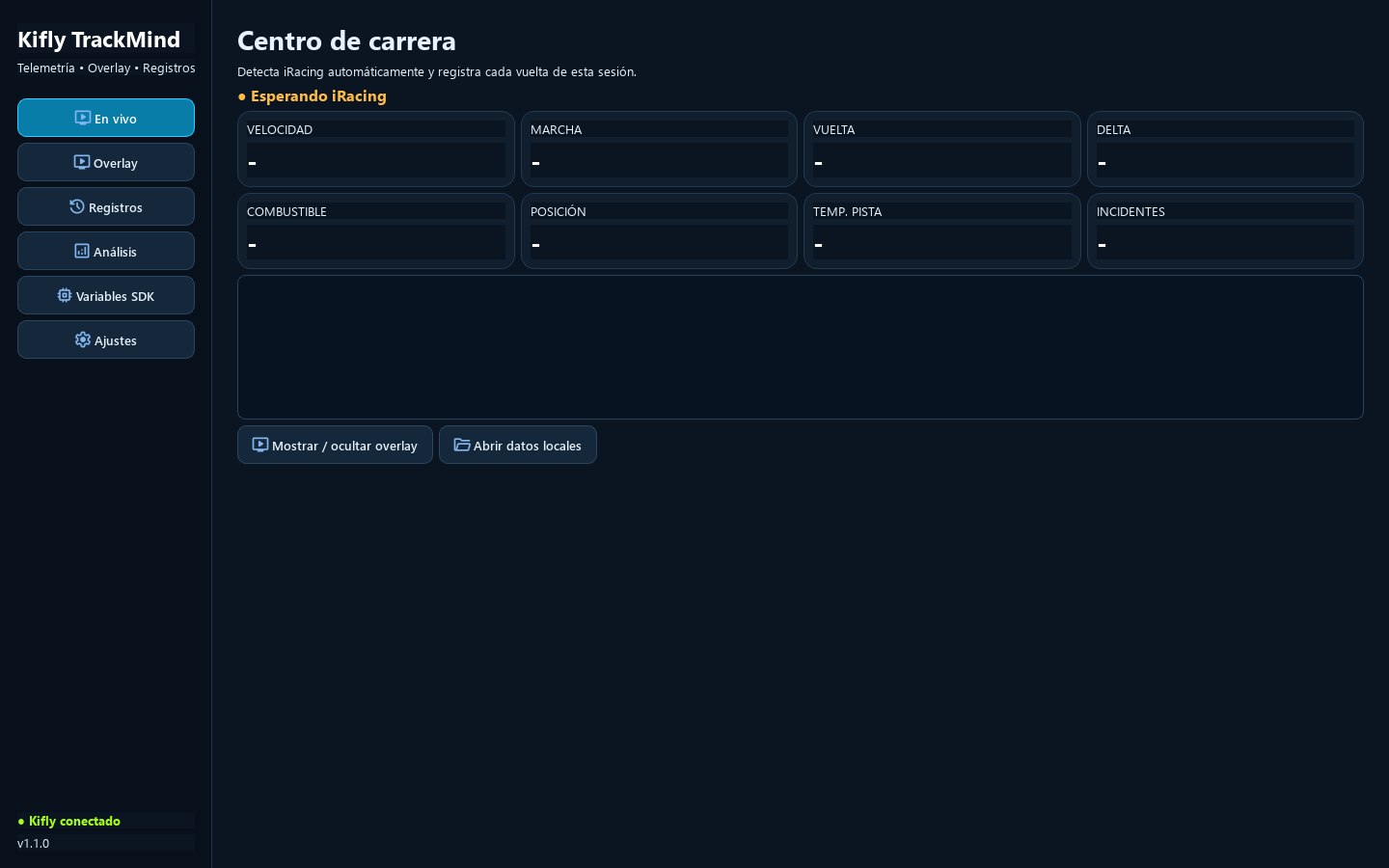Click the Registros history clock icon
1389x868 pixels.
click(77, 206)
